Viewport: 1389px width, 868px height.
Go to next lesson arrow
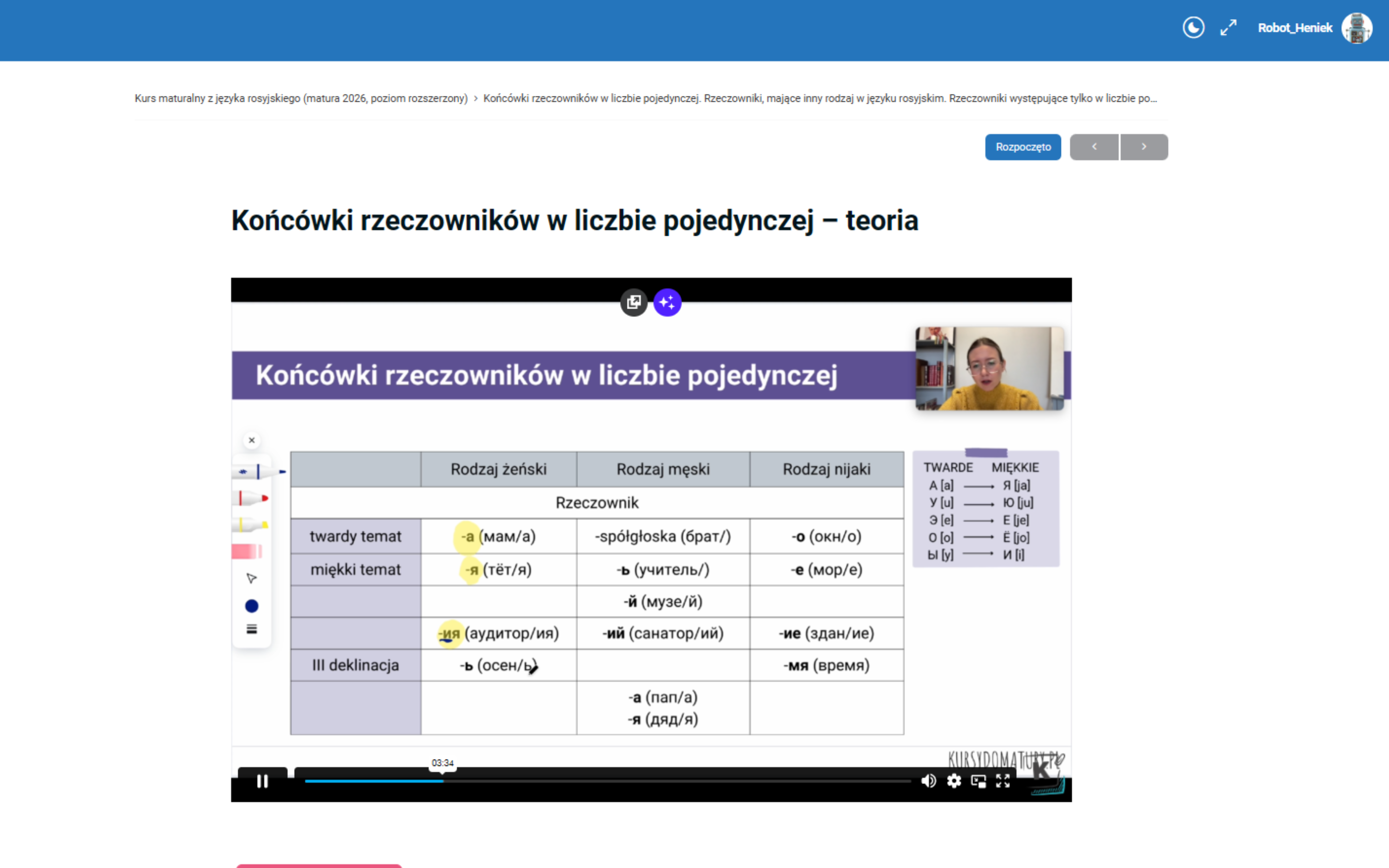1144,147
